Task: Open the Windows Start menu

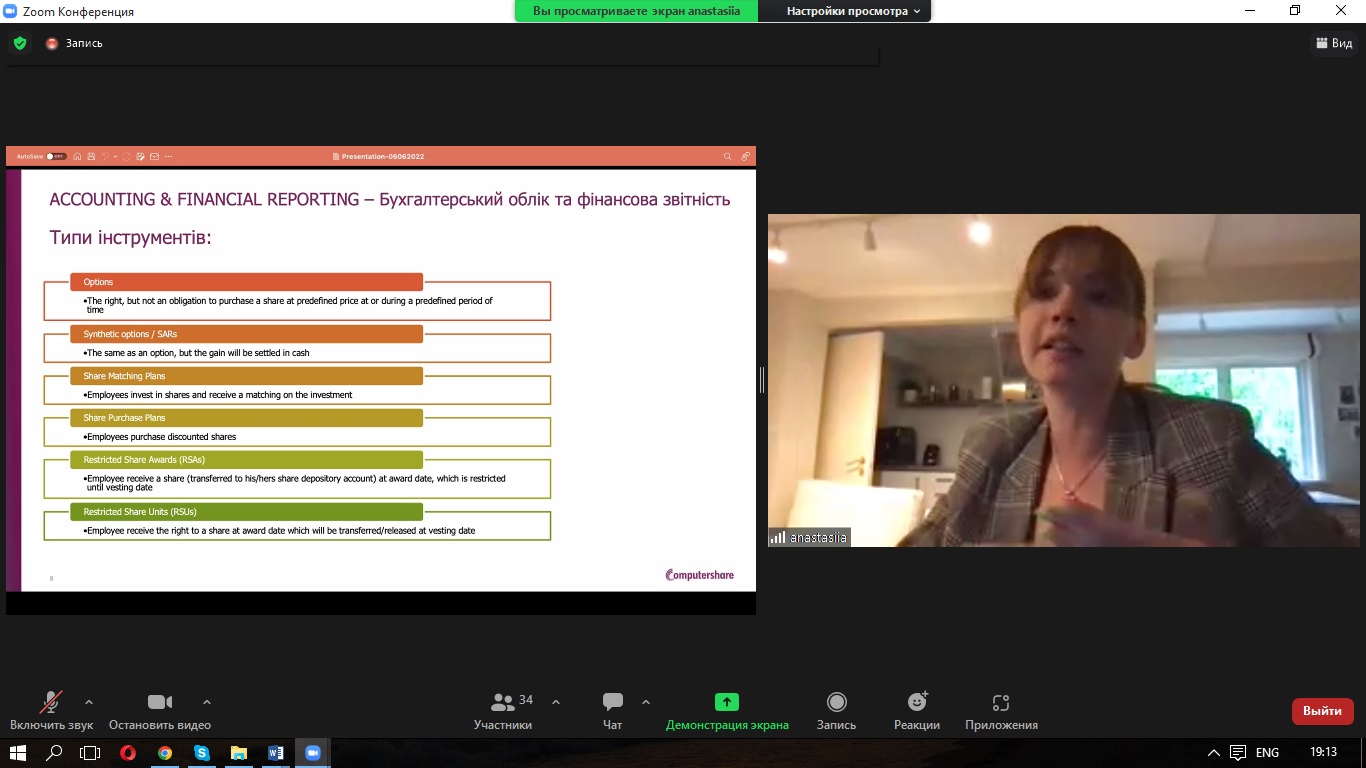Action: click(18, 753)
